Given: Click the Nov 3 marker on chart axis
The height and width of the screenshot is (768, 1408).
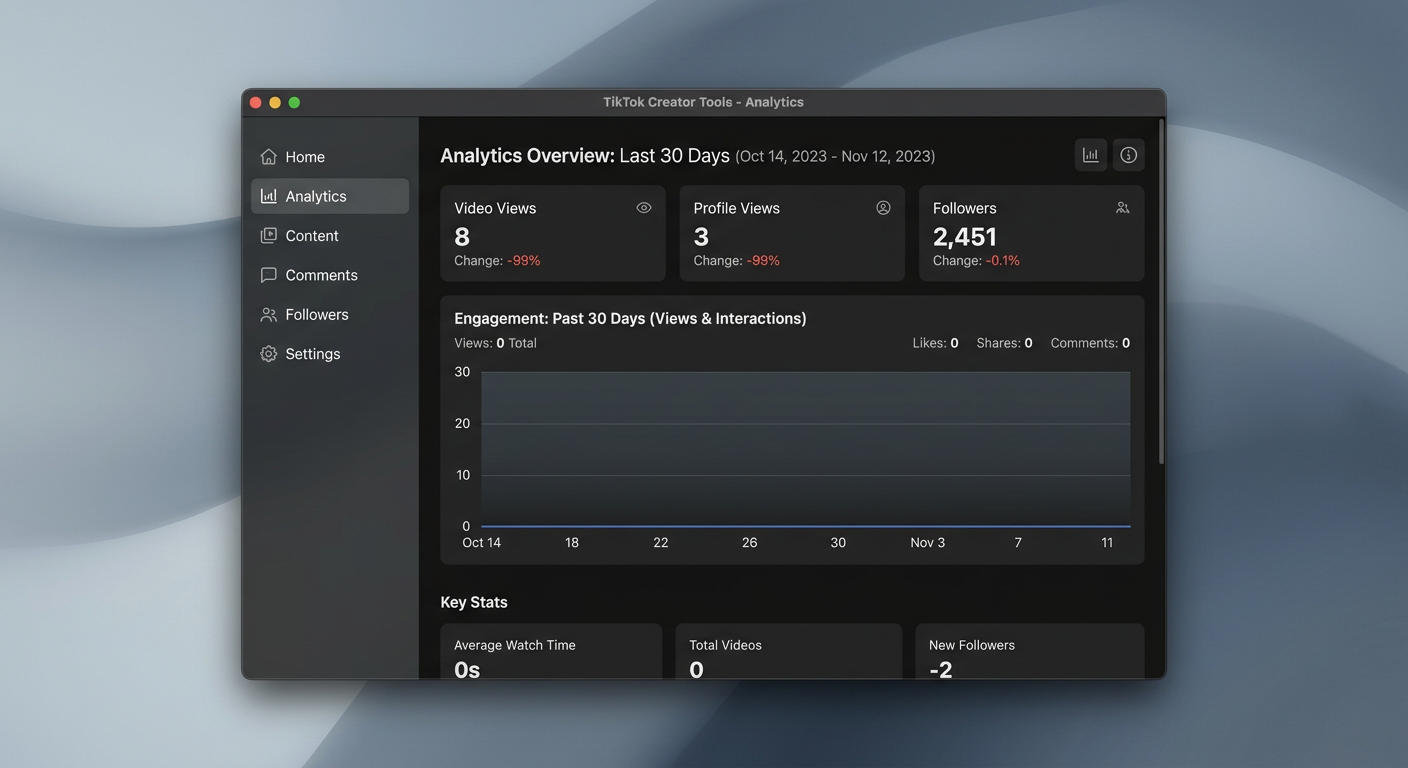Looking at the screenshot, I should point(927,543).
